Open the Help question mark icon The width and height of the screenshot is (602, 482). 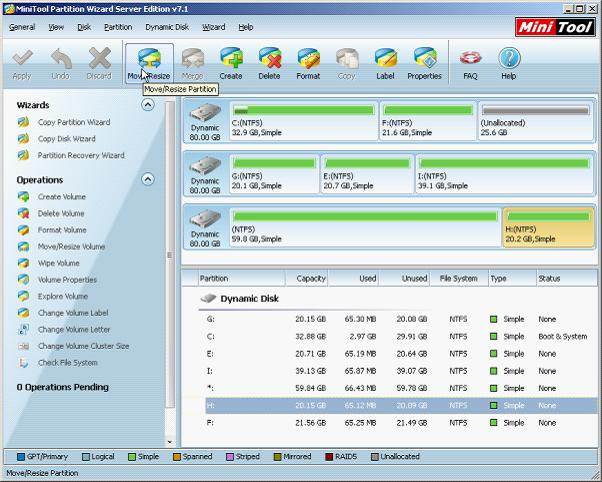pos(509,58)
